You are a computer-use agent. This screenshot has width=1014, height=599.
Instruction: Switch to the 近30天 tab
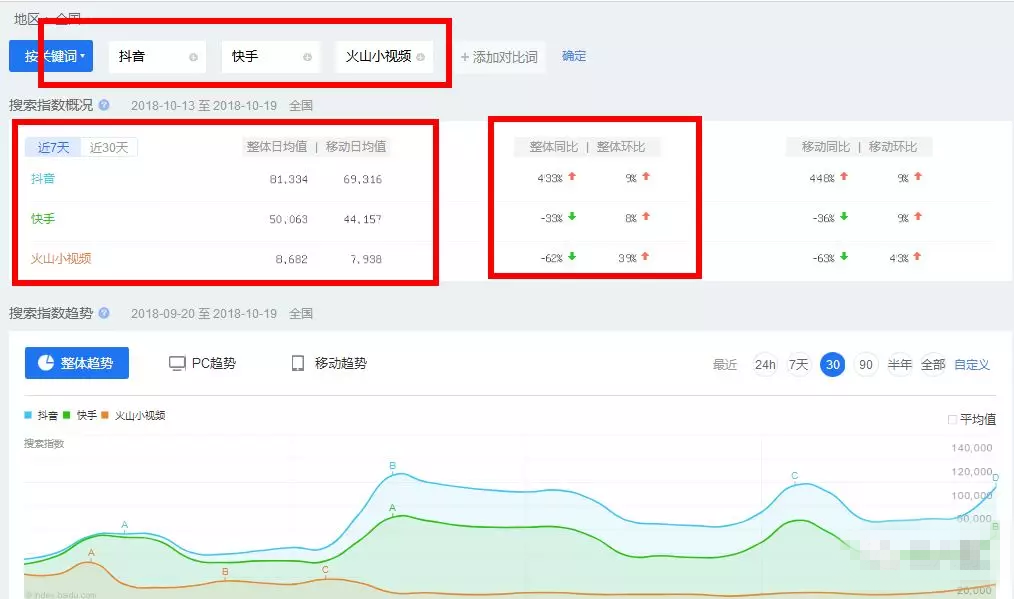pos(109,147)
